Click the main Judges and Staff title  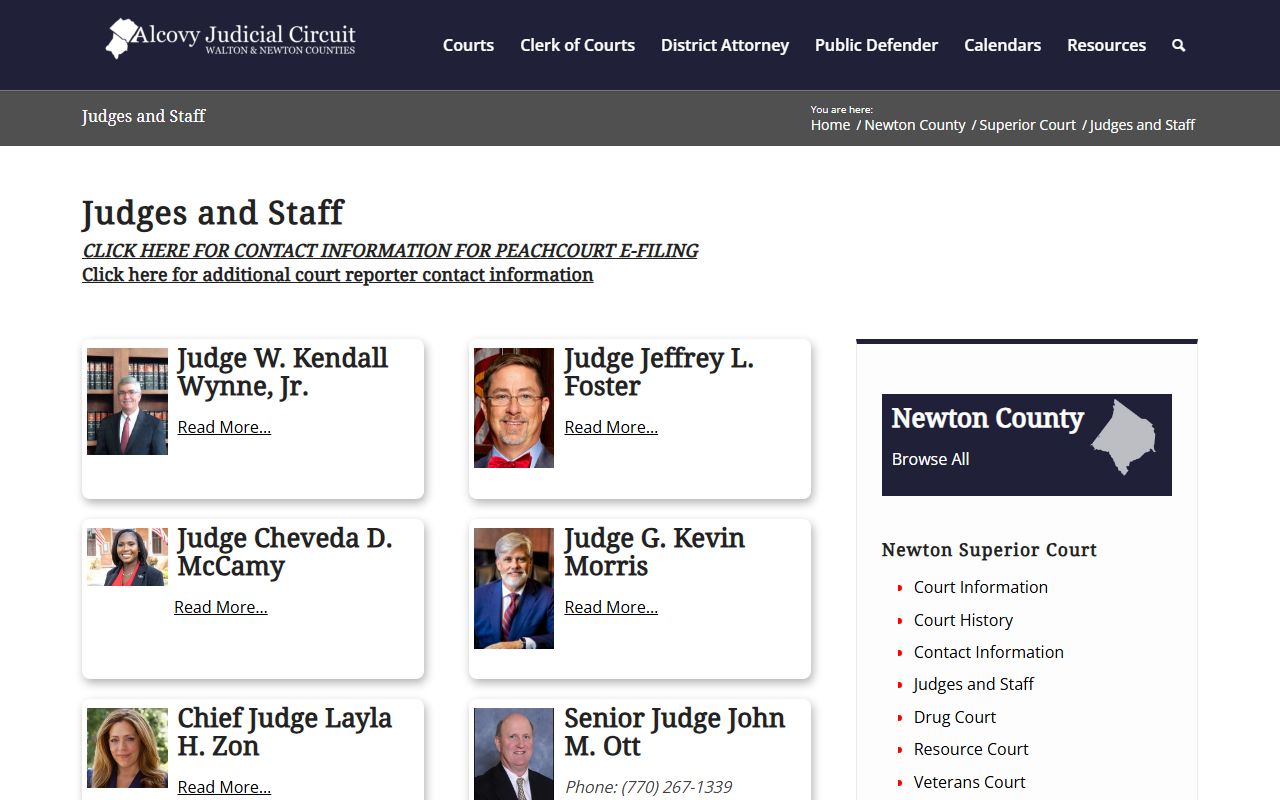pos(213,212)
